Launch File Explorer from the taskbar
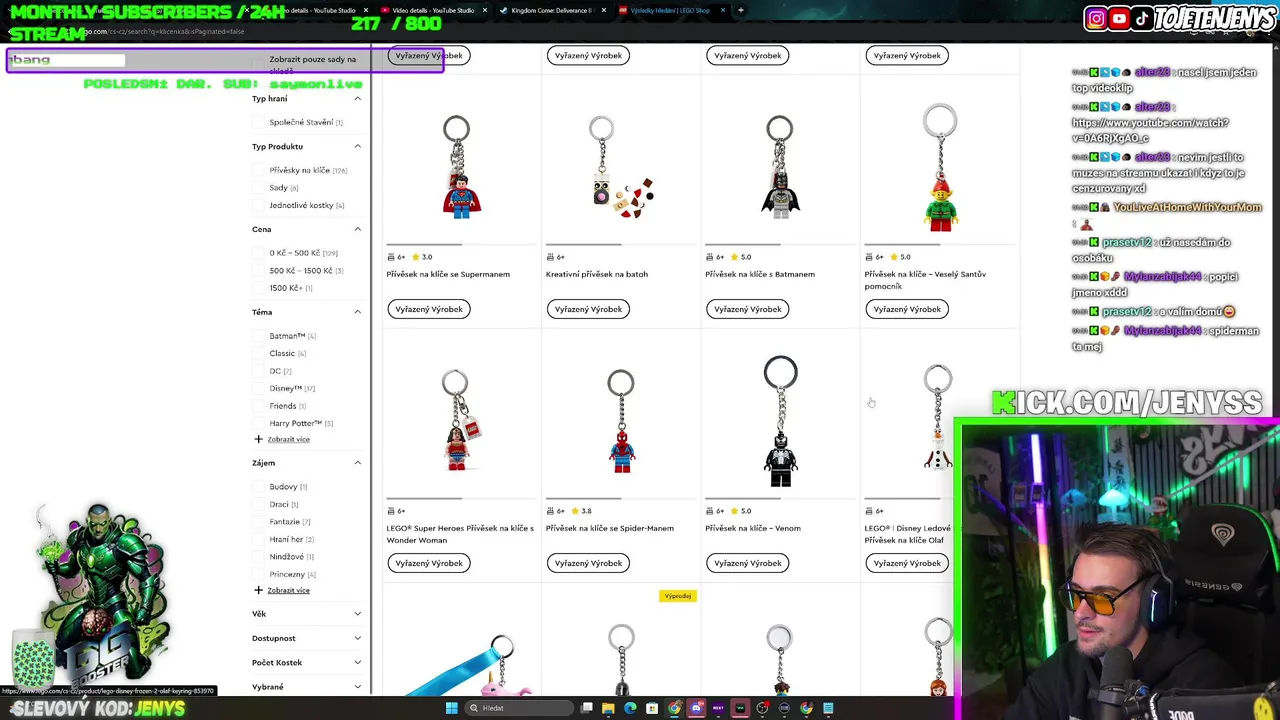Image resolution: width=1280 pixels, height=720 pixels. coord(607,708)
